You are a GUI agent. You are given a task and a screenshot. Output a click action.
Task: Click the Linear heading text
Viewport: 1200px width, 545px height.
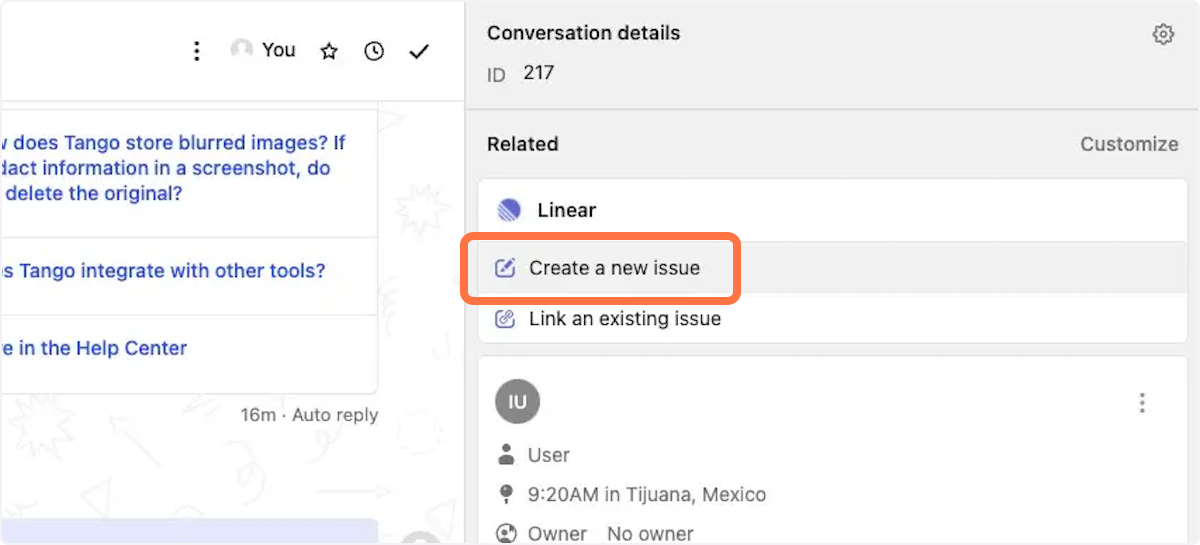click(566, 210)
